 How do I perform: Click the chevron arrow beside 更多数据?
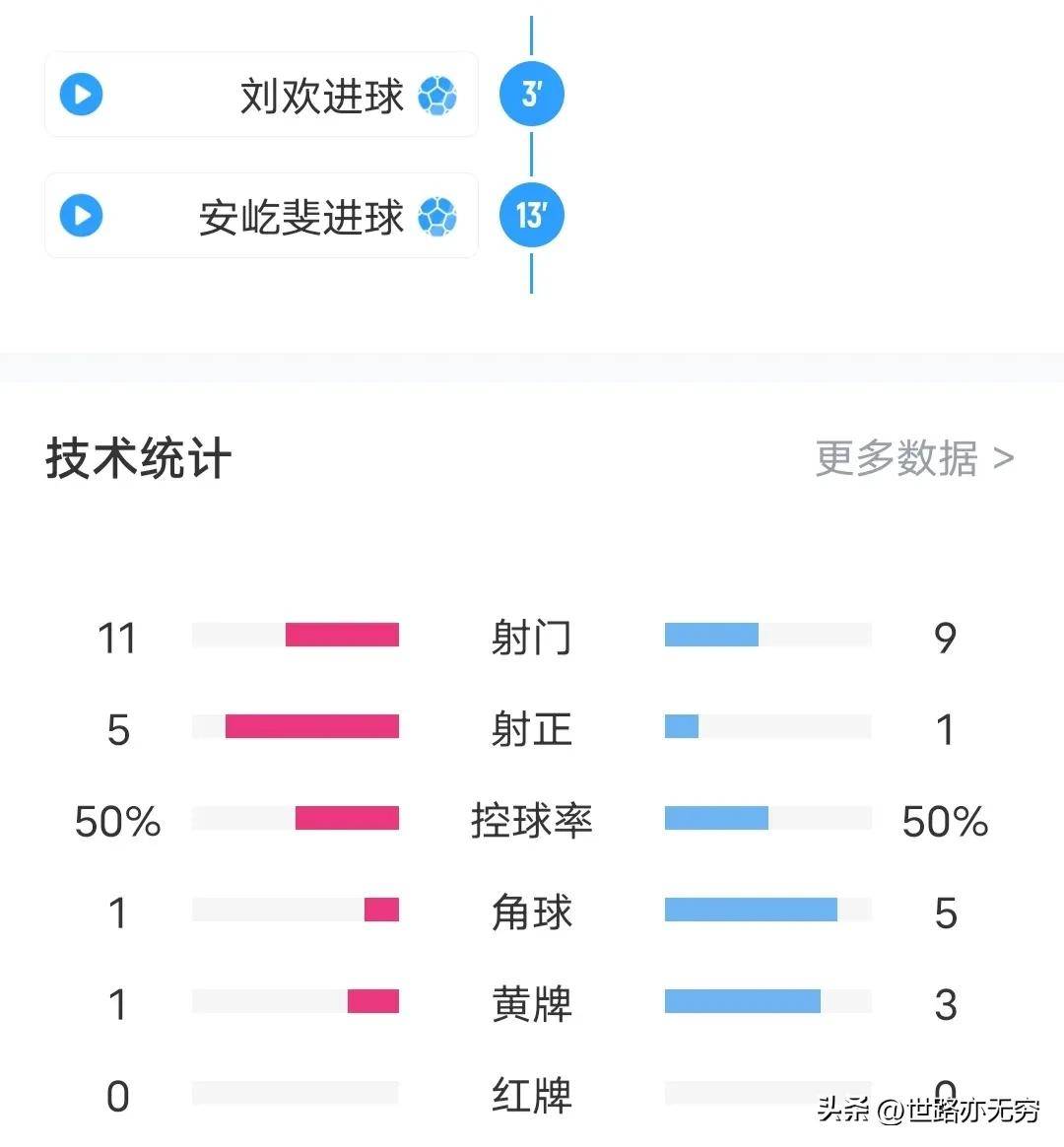1007,457
